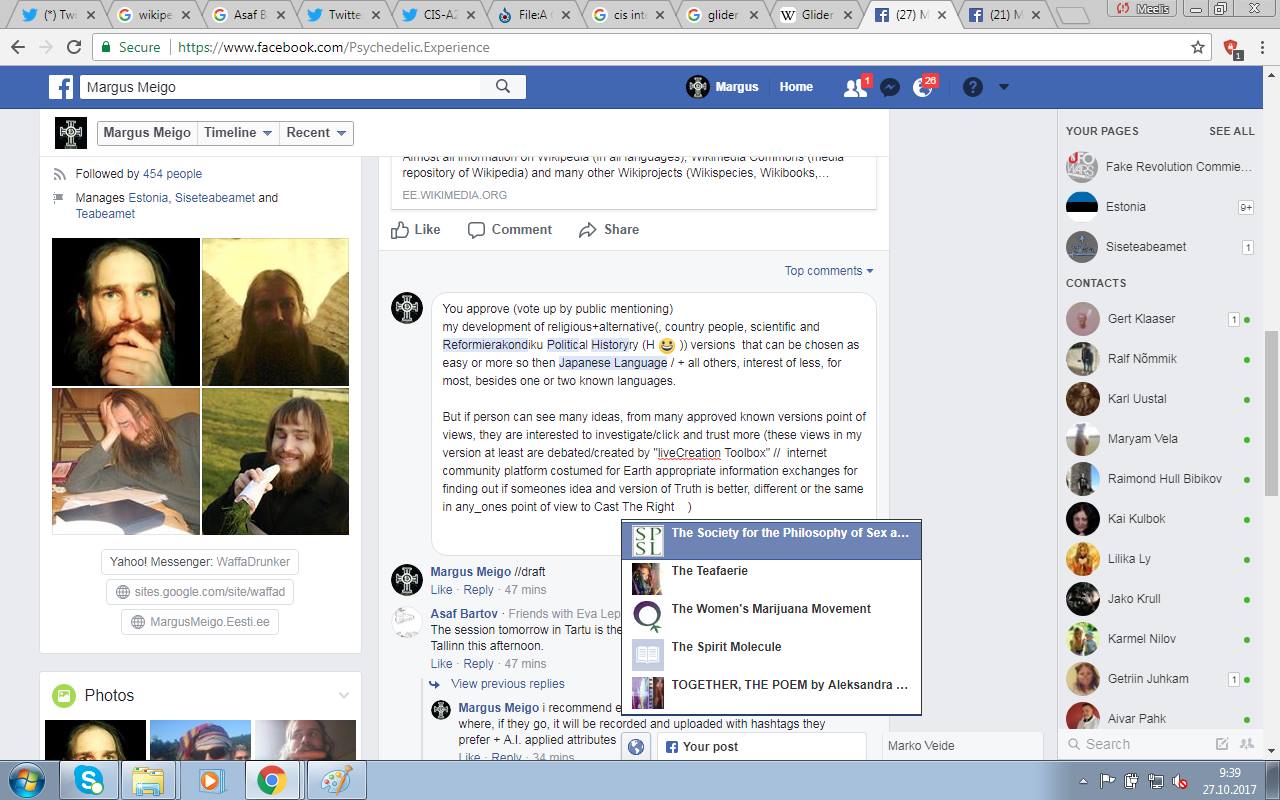Click the Facebook search magnifier icon
The image size is (1280, 800).
503,87
